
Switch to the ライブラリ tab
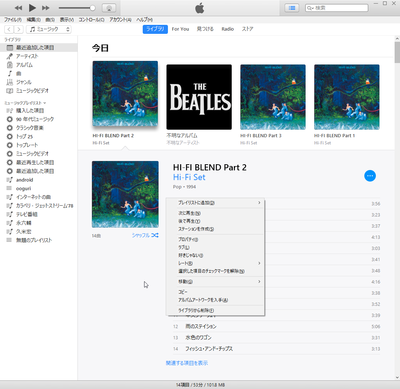point(155,29)
